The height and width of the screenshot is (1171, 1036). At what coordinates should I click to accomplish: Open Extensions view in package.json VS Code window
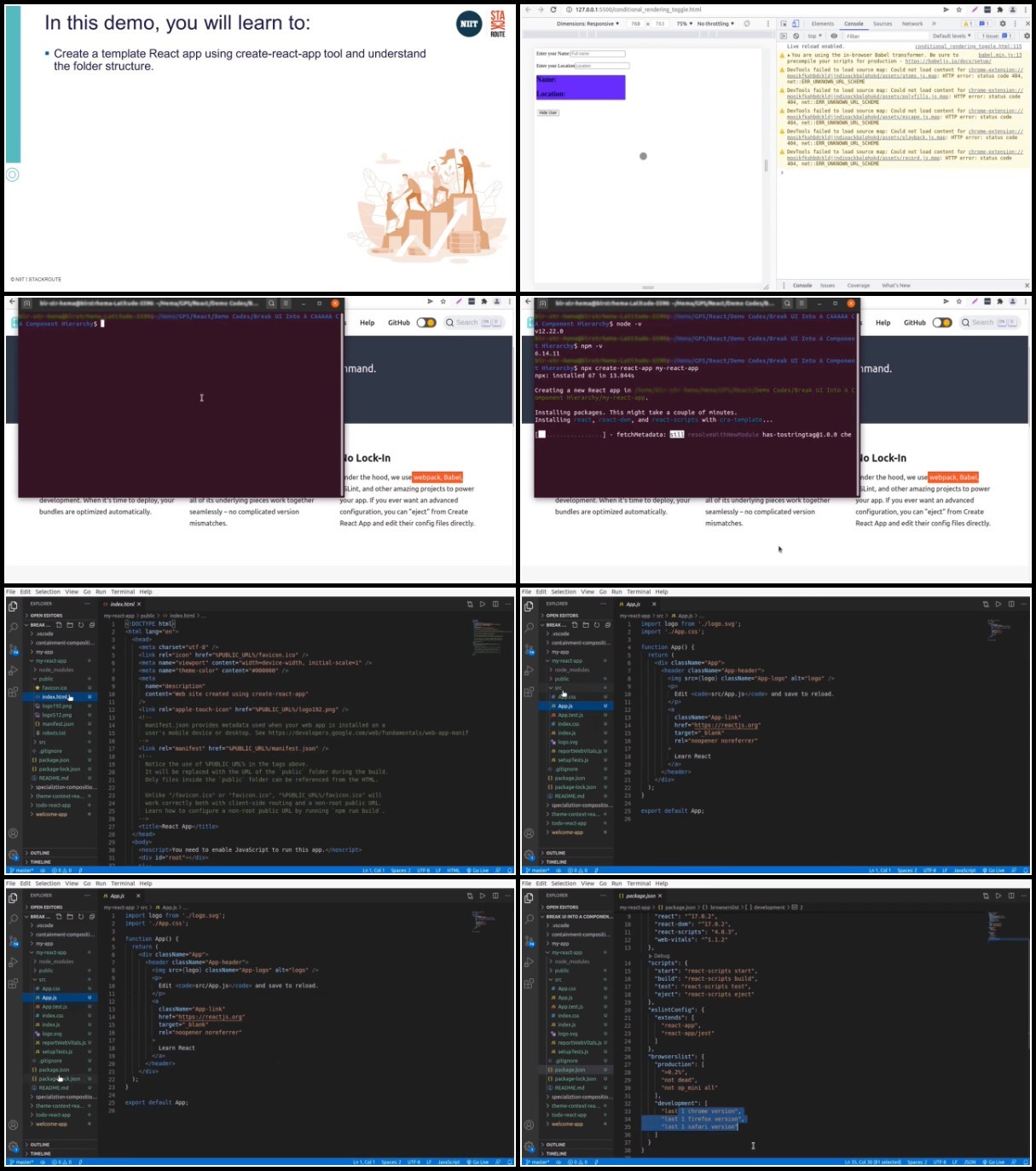tap(529, 984)
